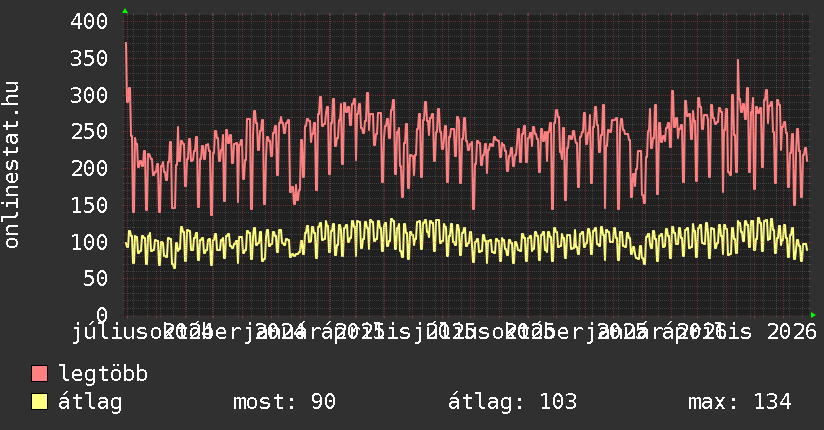Viewport: 824px width, 430px height.
Task: Click the 300 y-axis tick label
Action: tap(89, 95)
